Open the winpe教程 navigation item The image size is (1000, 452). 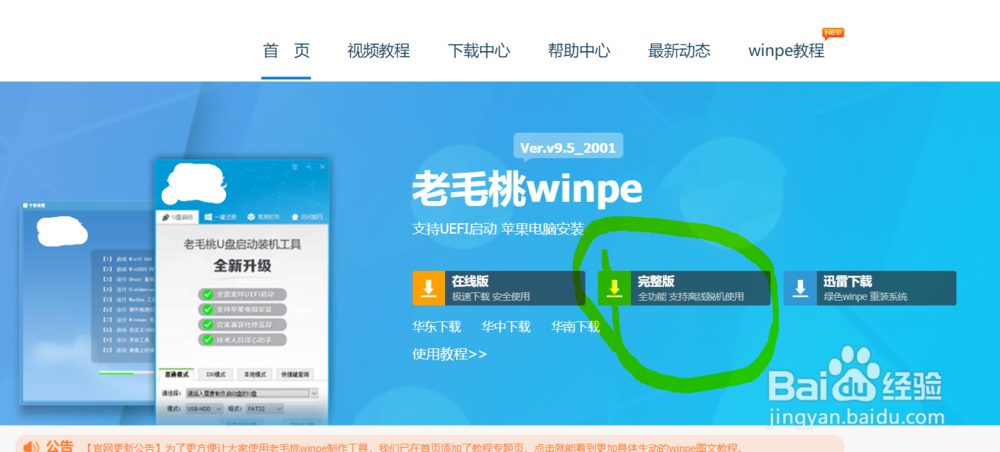click(x=786, y=51)
